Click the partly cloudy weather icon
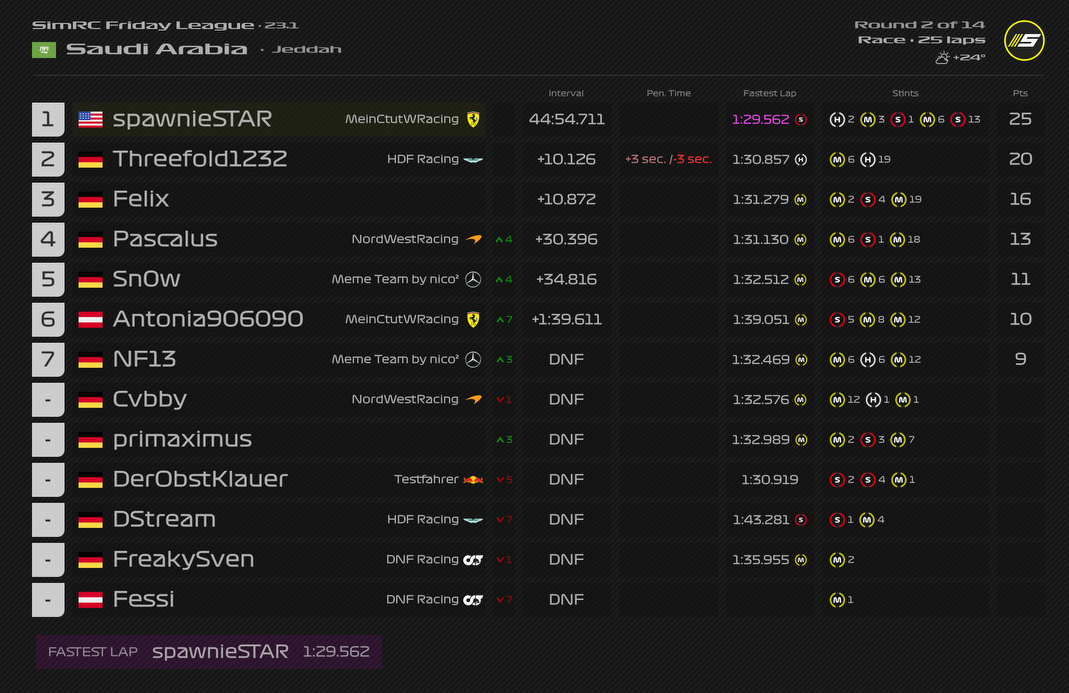The height and width of the screenshot is (693, 1069). [941, 58]
